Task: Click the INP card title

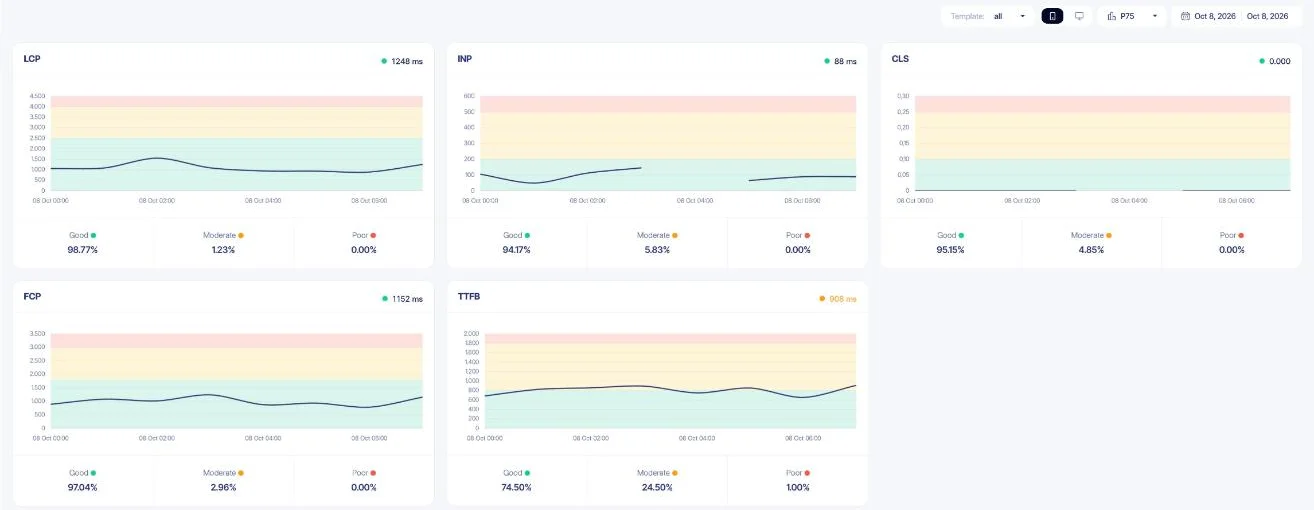Action: pos(465,59)
